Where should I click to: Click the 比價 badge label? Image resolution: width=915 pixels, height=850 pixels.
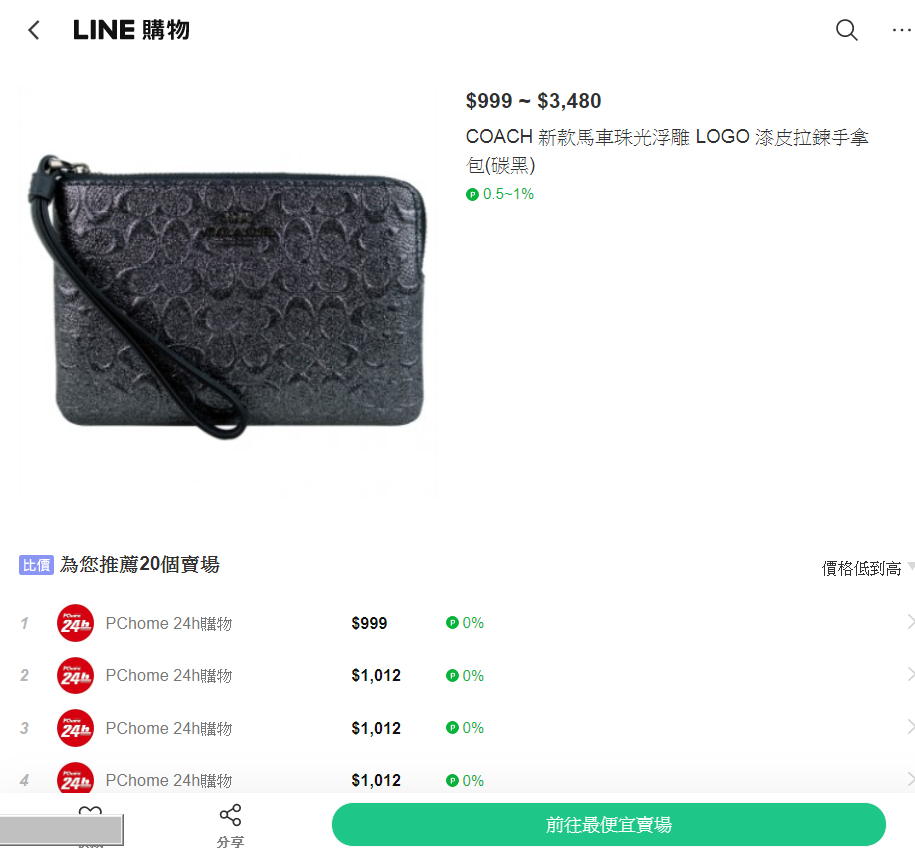tap(36, 565)
